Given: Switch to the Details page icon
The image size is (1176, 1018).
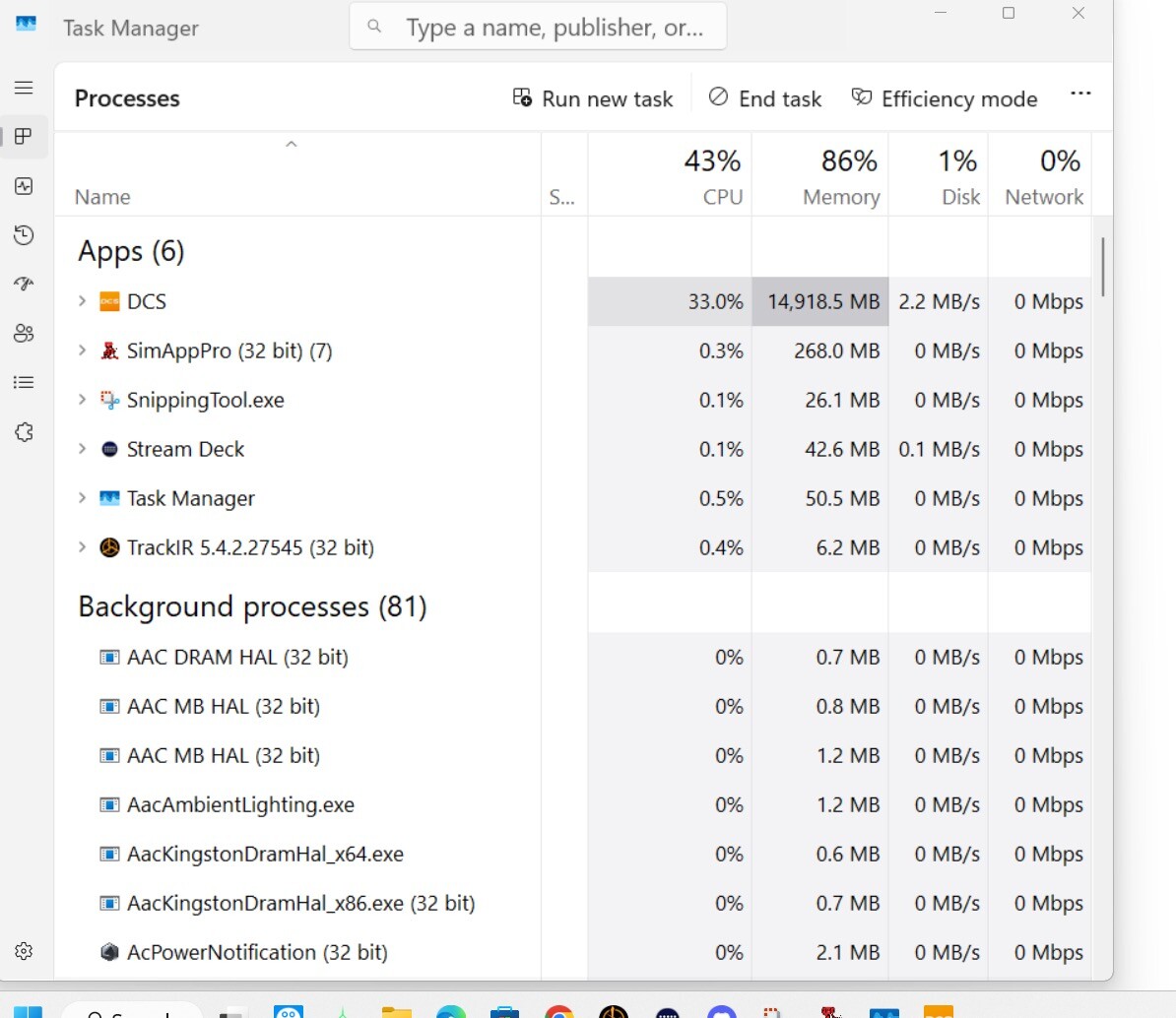Looking at the screenshot, I should (24, 382).
